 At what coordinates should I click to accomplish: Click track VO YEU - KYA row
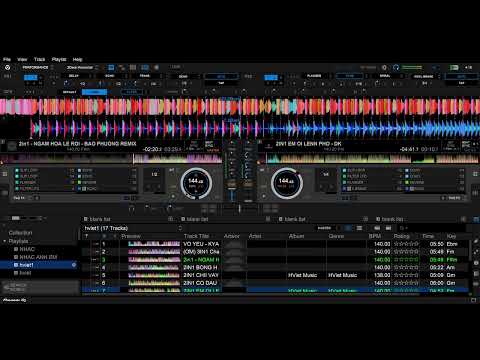(275, 244)
